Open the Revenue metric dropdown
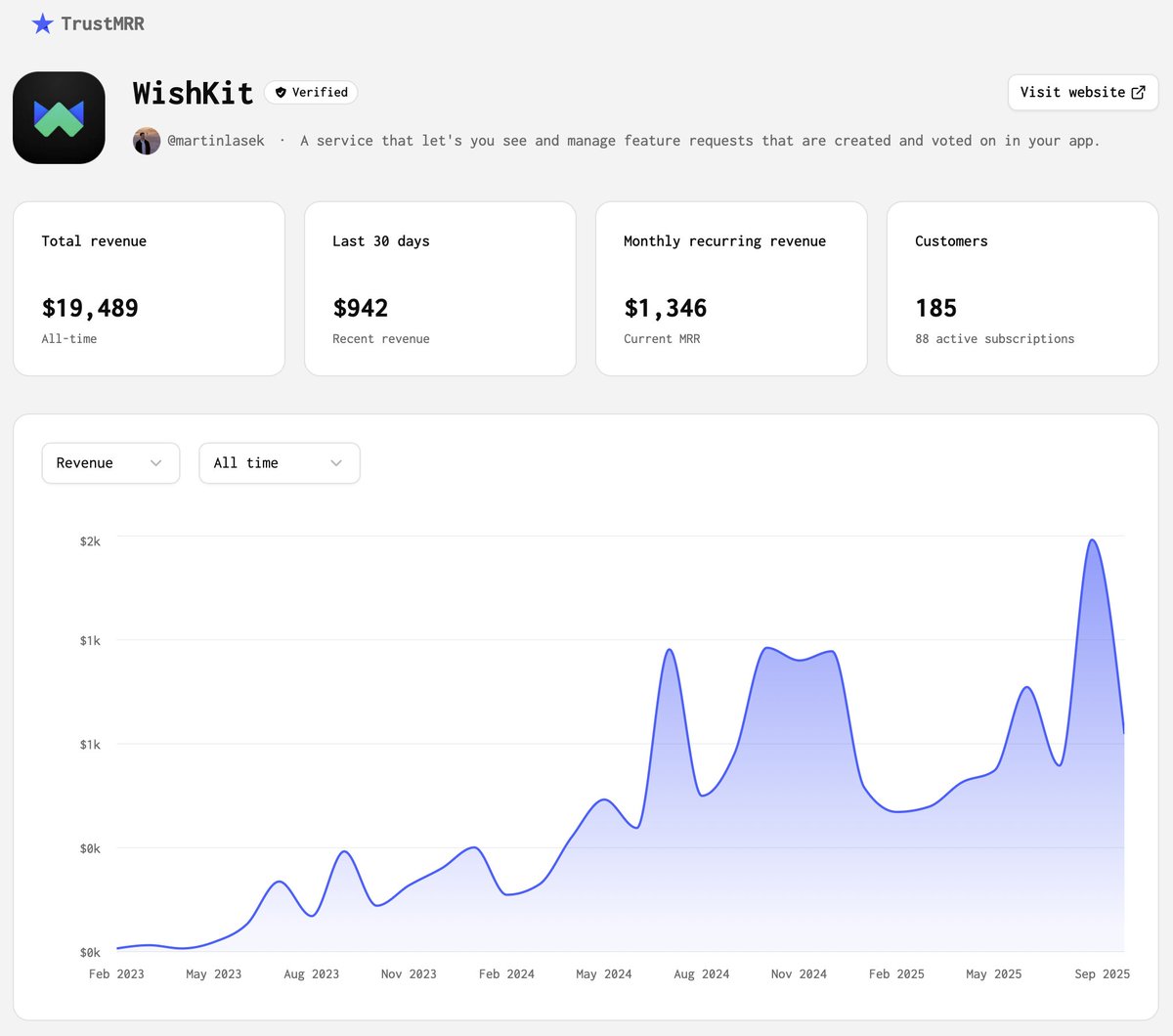Screen dimensions: 1173x1036 click(x=109, y=463)
